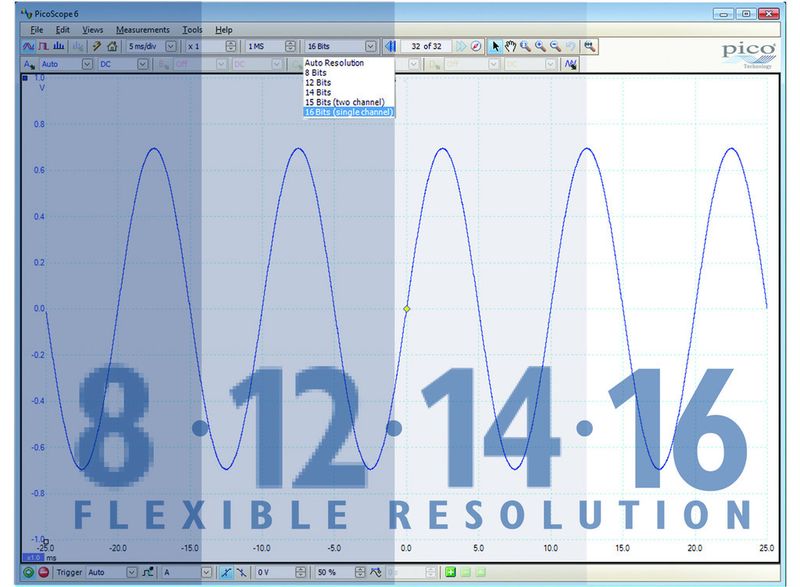Open the Views menu
Screen dimensions: 800x587
(92, 30)
